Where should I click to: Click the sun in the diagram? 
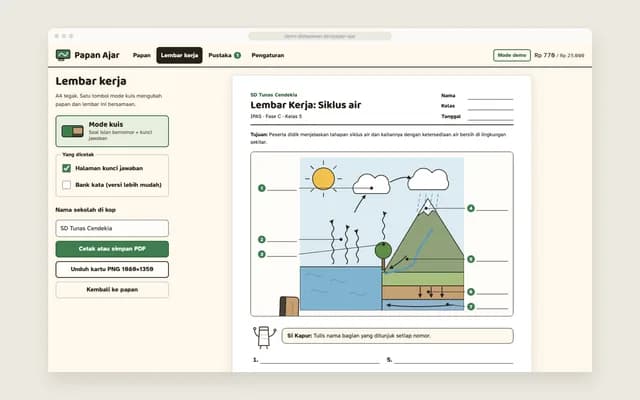(323, 179)
